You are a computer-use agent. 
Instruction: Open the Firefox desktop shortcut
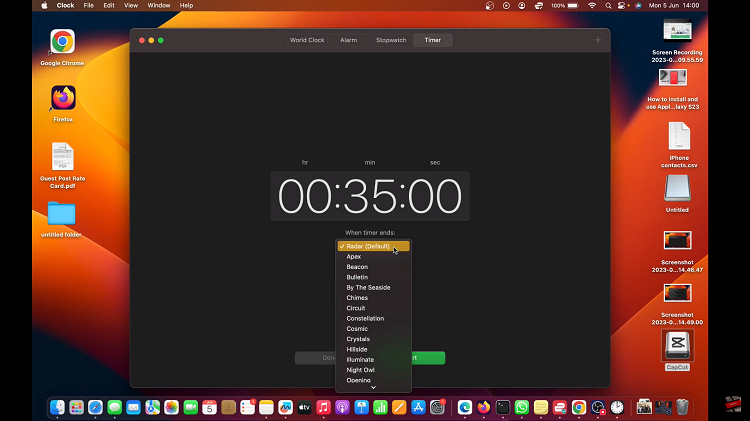(x=63, y=98)
